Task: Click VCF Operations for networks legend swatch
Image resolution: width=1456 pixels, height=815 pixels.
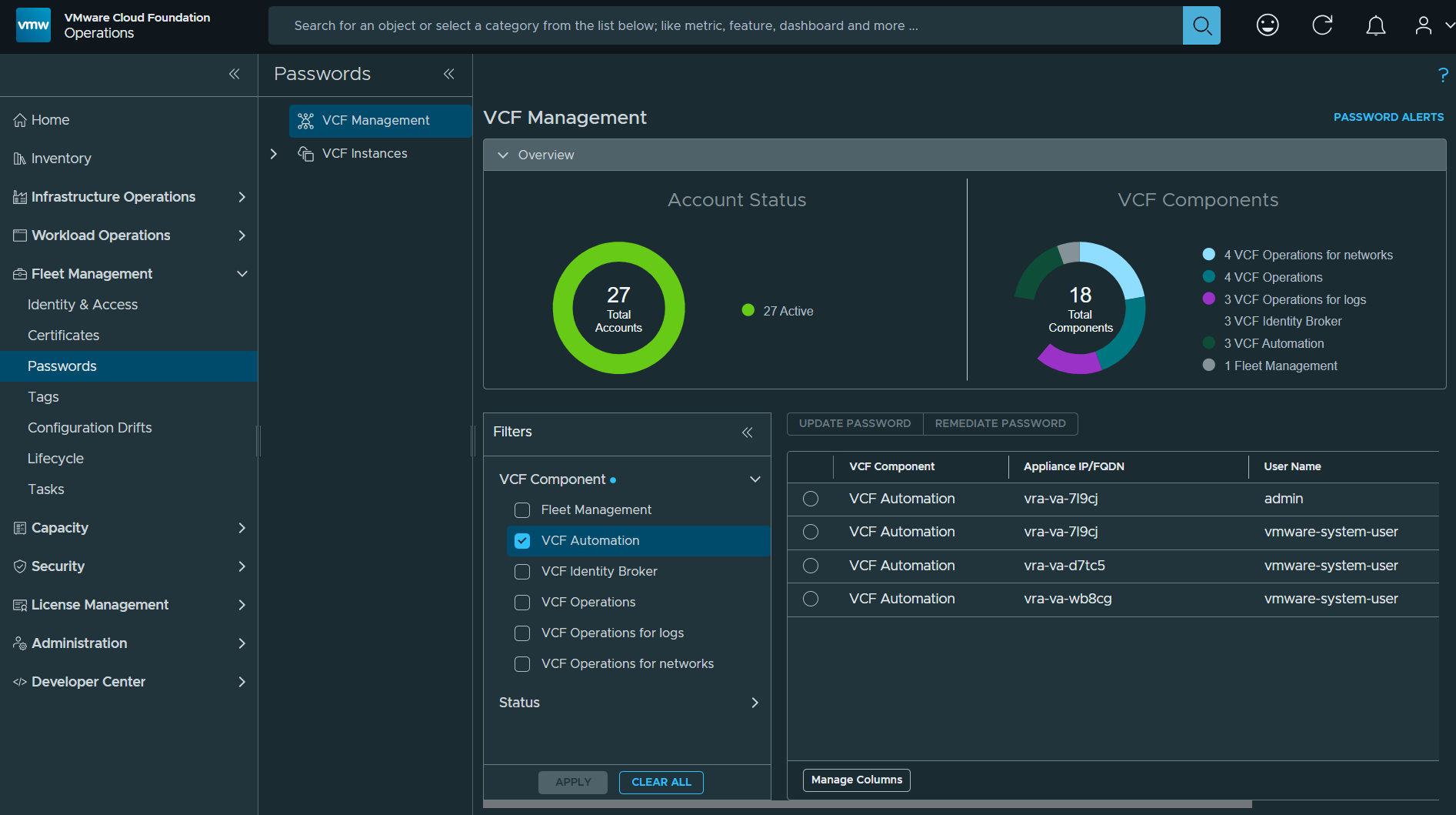Action: click(1209, 254)
